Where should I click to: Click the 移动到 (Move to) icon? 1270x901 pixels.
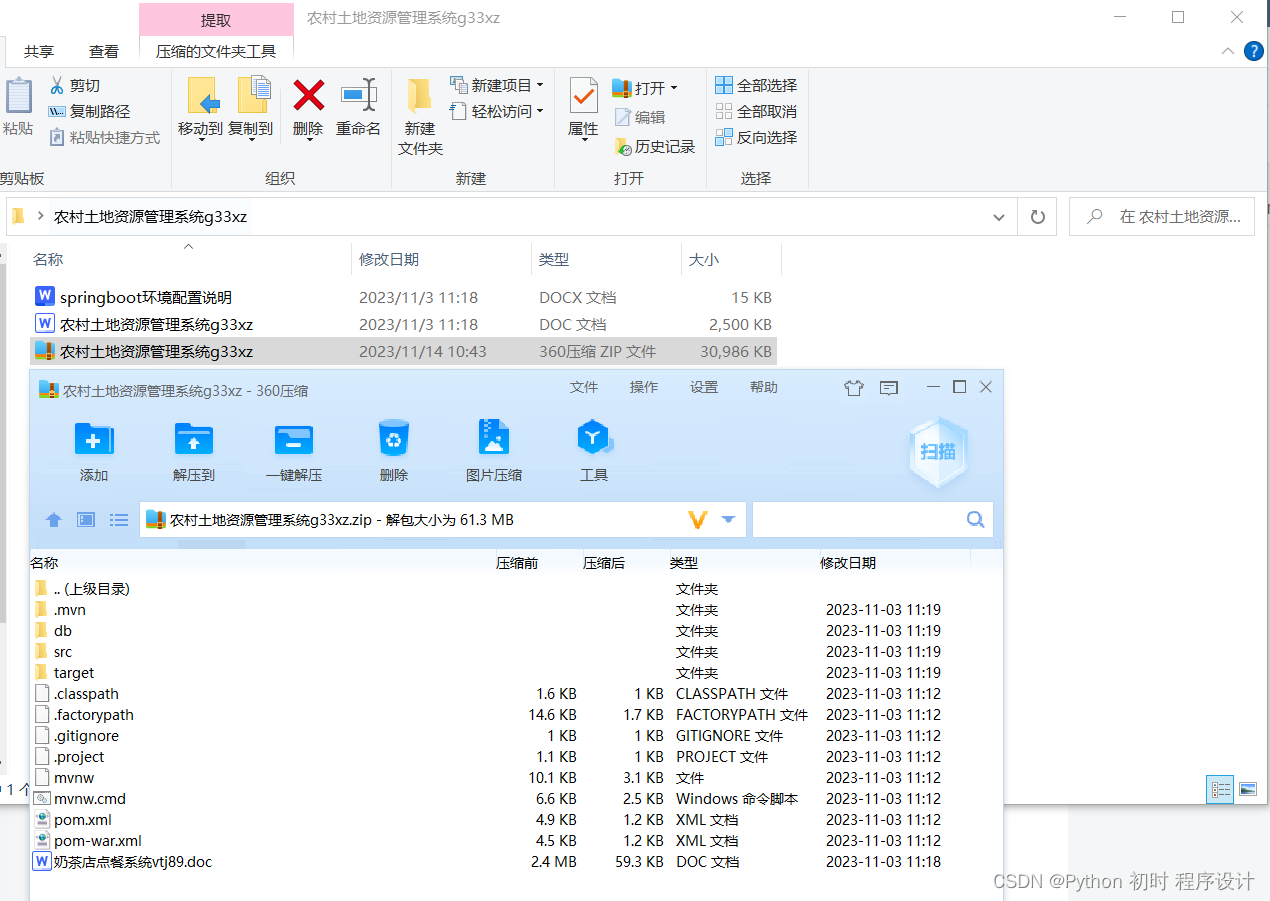point(202,96)
